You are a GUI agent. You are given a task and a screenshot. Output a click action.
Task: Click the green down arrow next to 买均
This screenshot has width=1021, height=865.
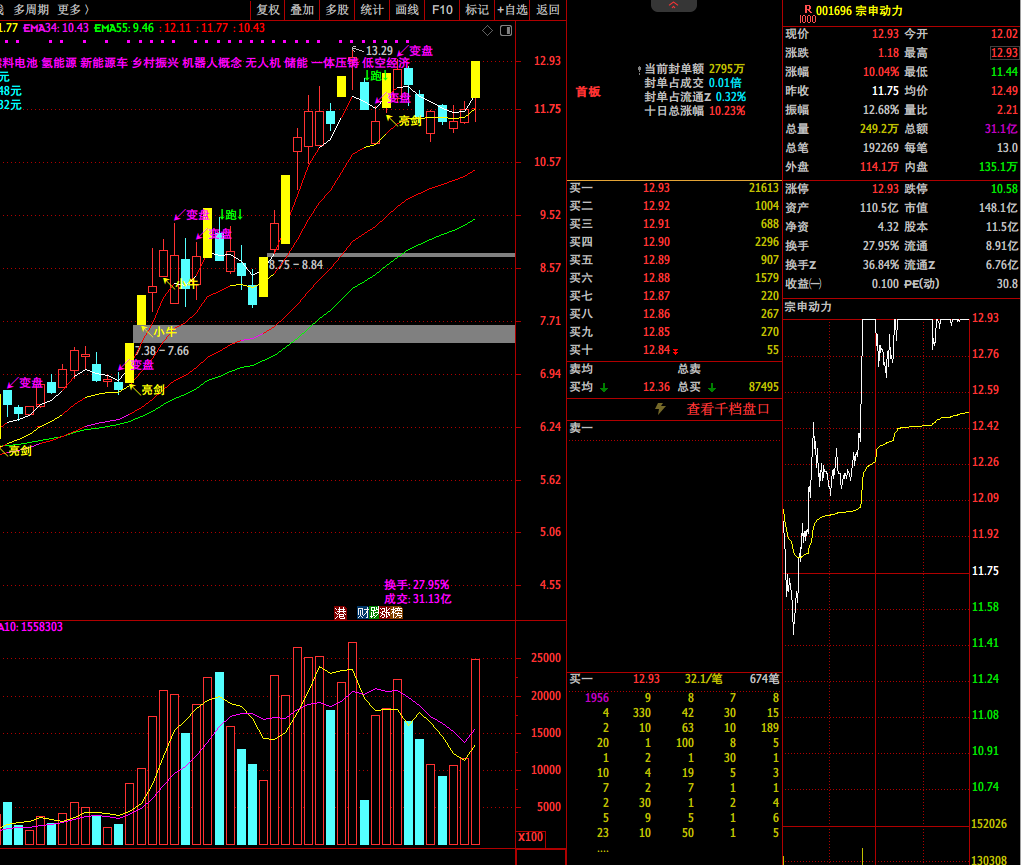[604, 388]
